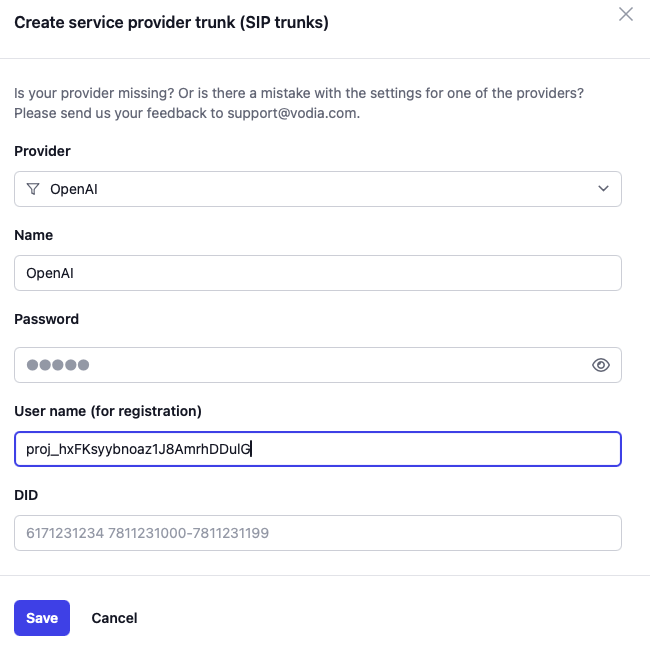Select the empty DID input field
The width and height of the screenshot is (650, 655).
click(318, 533)
